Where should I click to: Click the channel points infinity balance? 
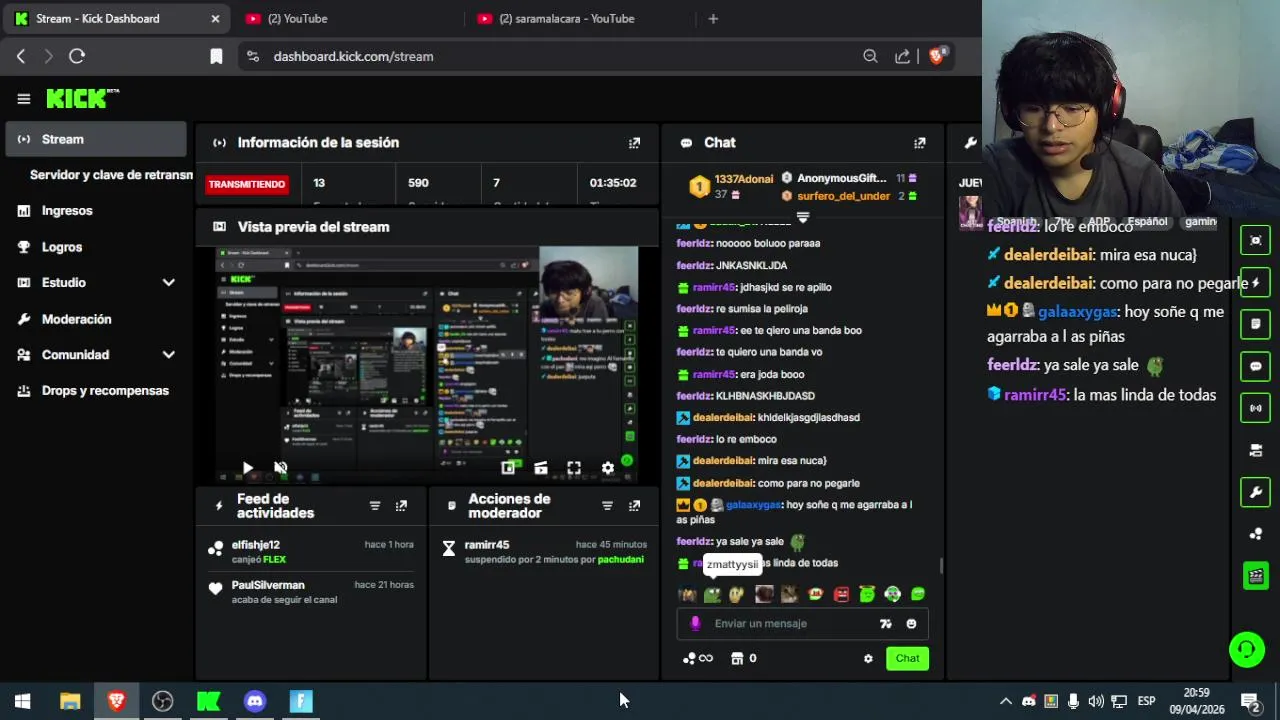698,658
